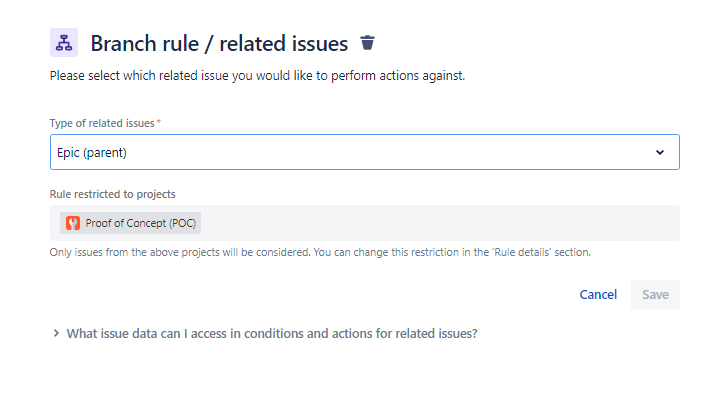The width and height of the screenshot is (716, 409).
Task: Save the branch rule
Action: tap(655, 294)
